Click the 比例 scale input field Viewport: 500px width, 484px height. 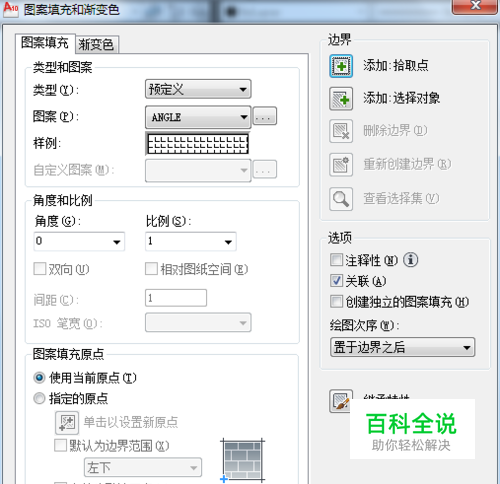191,241
